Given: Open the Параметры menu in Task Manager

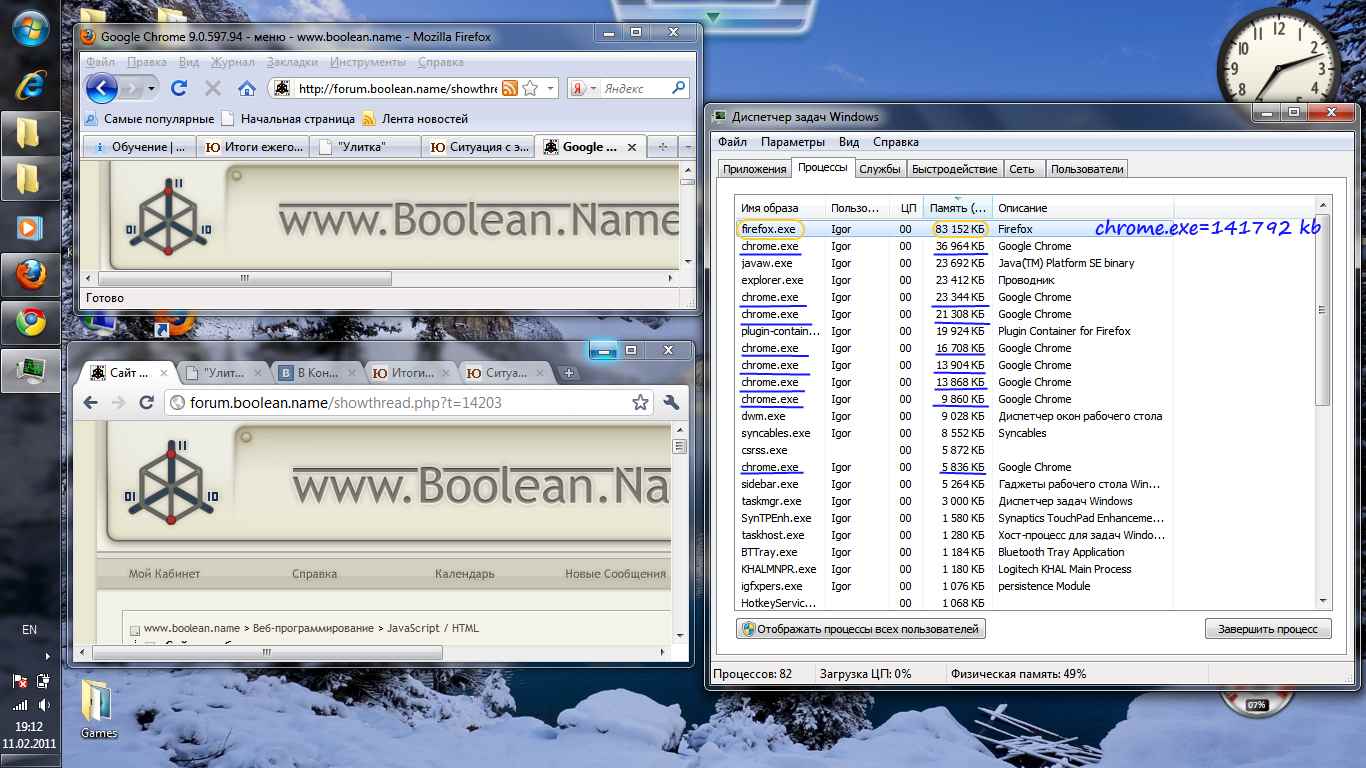Looking at the screenshot, I should (792, 142).
